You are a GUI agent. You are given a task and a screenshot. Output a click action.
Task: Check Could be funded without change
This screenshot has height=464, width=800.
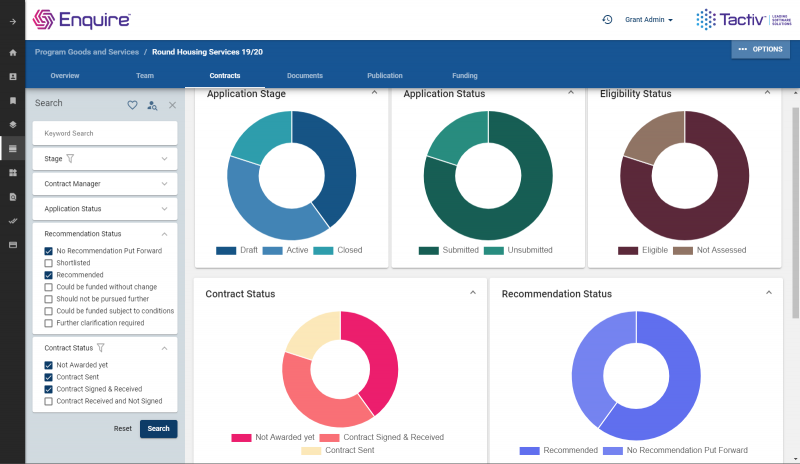click(x=48, y=287)
